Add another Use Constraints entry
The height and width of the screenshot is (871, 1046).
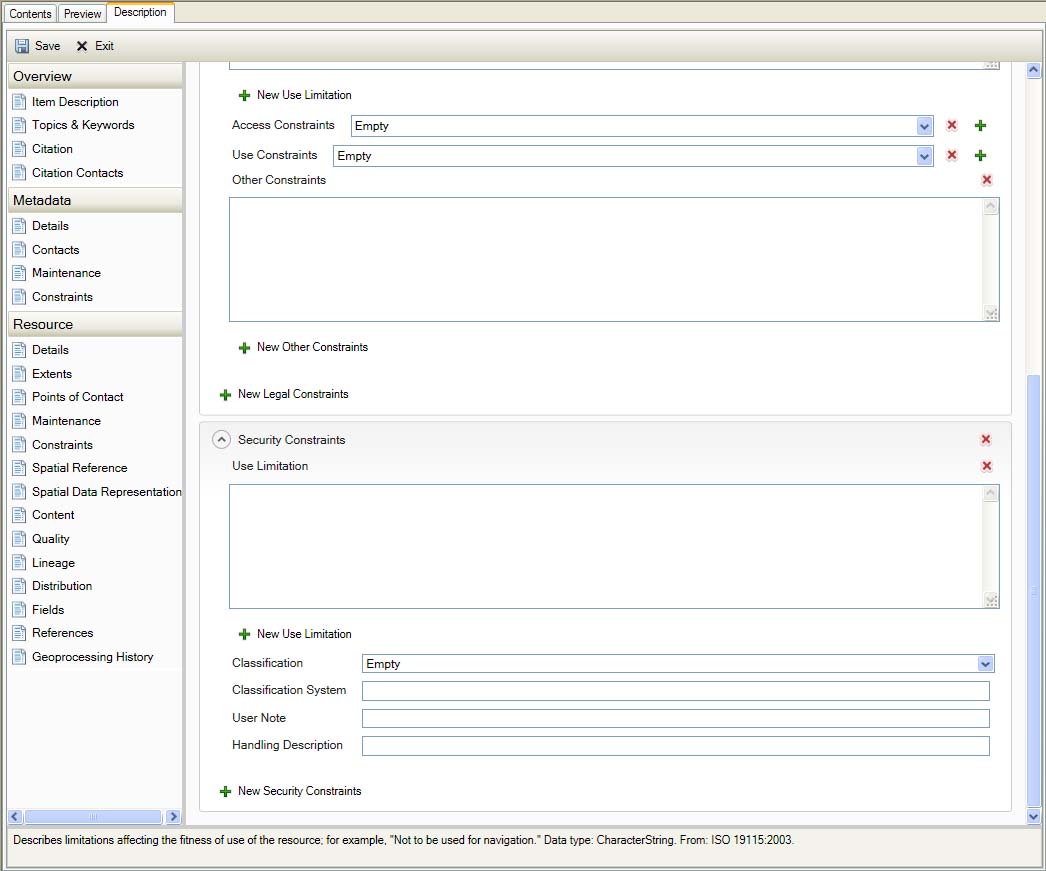(980, 156)
